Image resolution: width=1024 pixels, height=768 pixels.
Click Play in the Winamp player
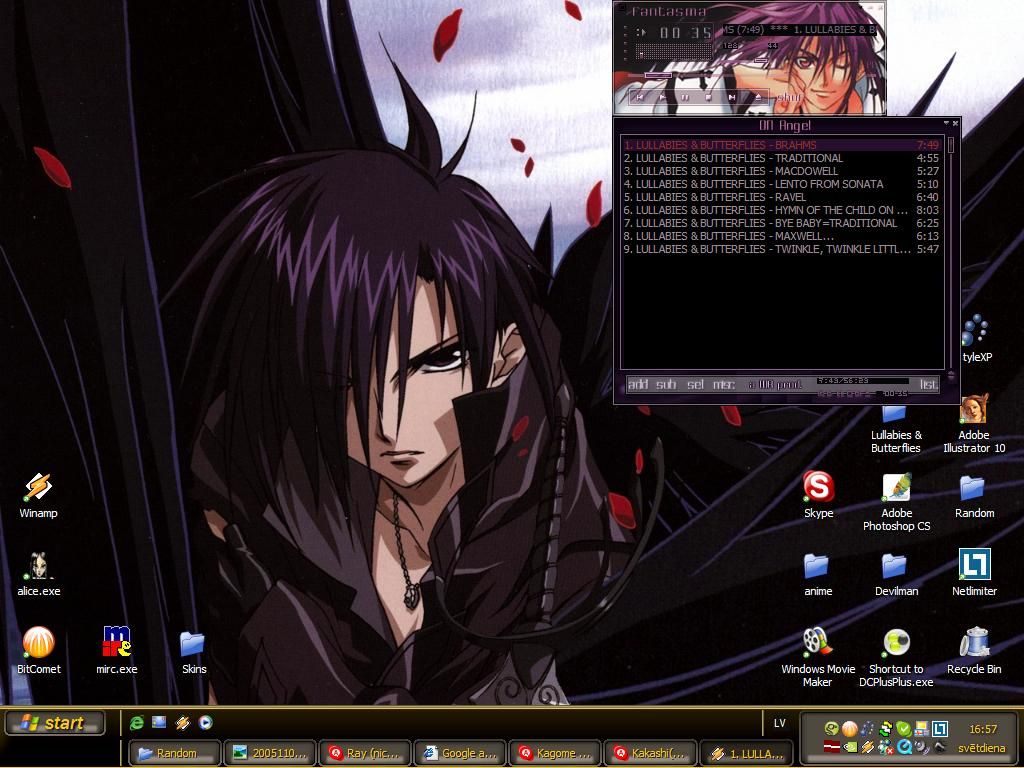662,97
